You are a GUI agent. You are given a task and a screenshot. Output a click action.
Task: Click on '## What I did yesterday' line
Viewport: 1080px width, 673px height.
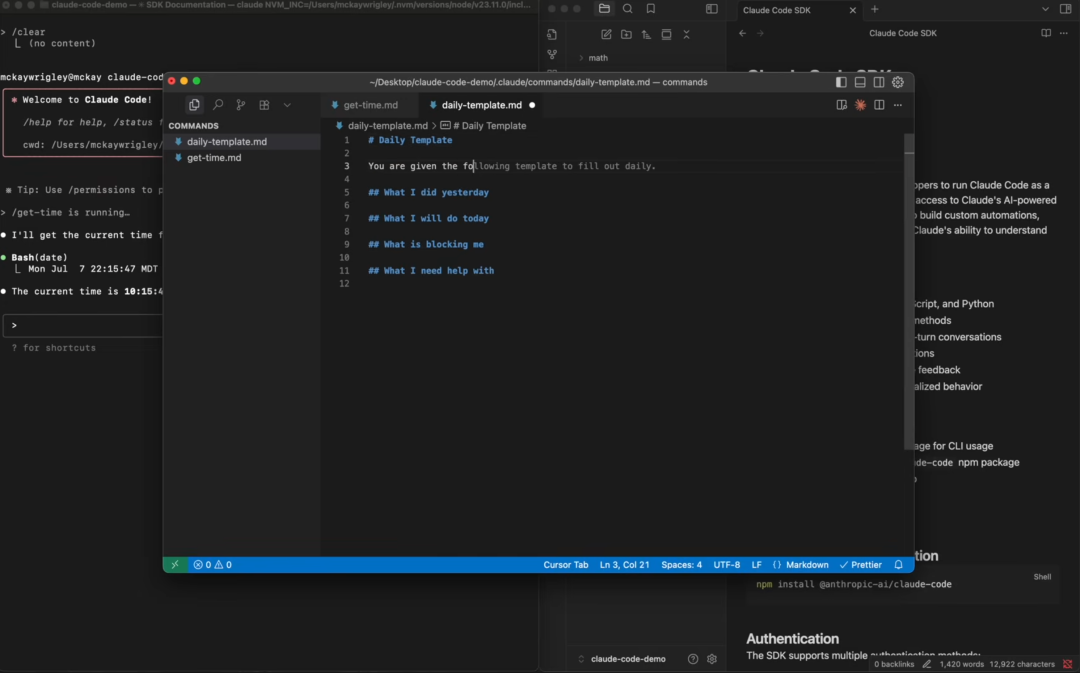[428, 192]
